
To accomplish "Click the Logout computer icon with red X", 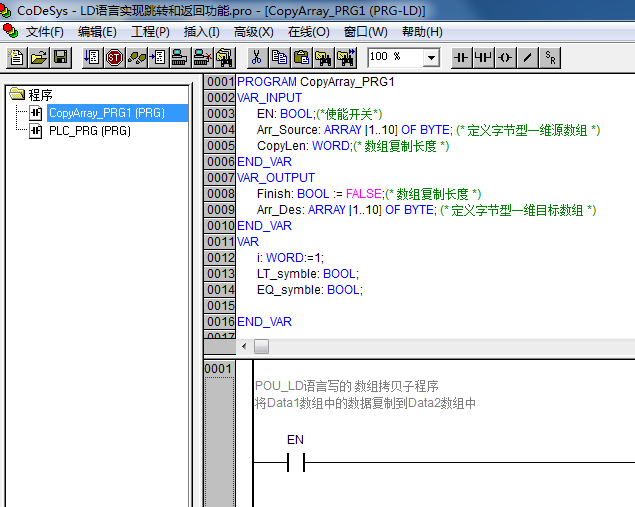I will tap(202, 58).
